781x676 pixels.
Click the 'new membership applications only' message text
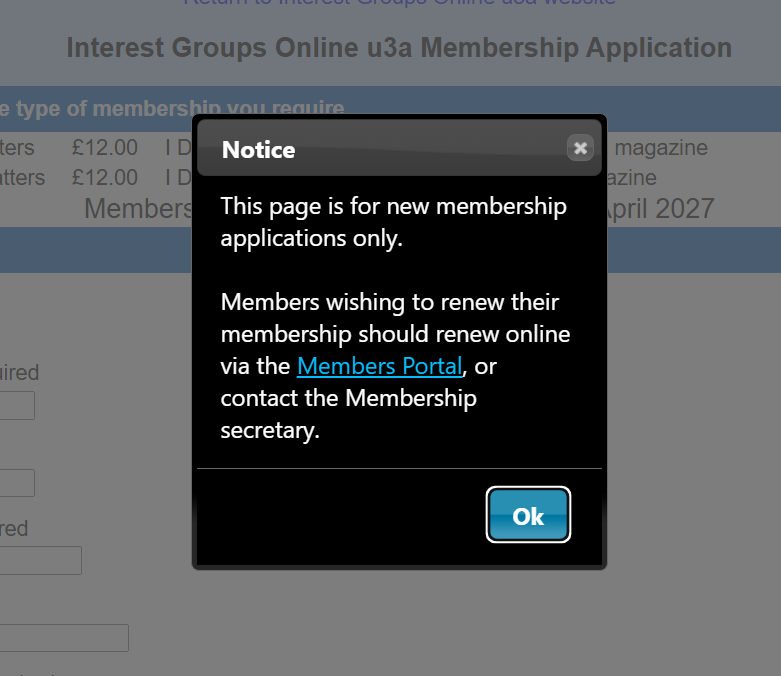coord(393,222)
